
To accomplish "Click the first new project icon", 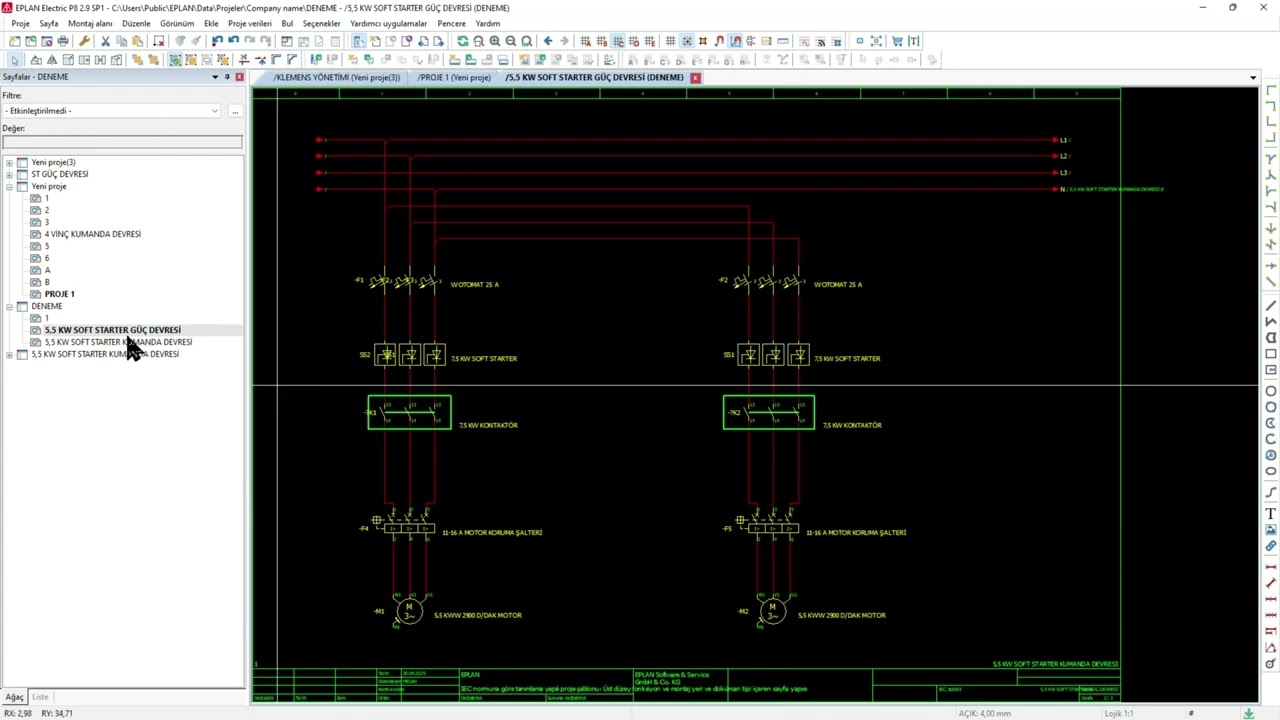I will (14, 41).
